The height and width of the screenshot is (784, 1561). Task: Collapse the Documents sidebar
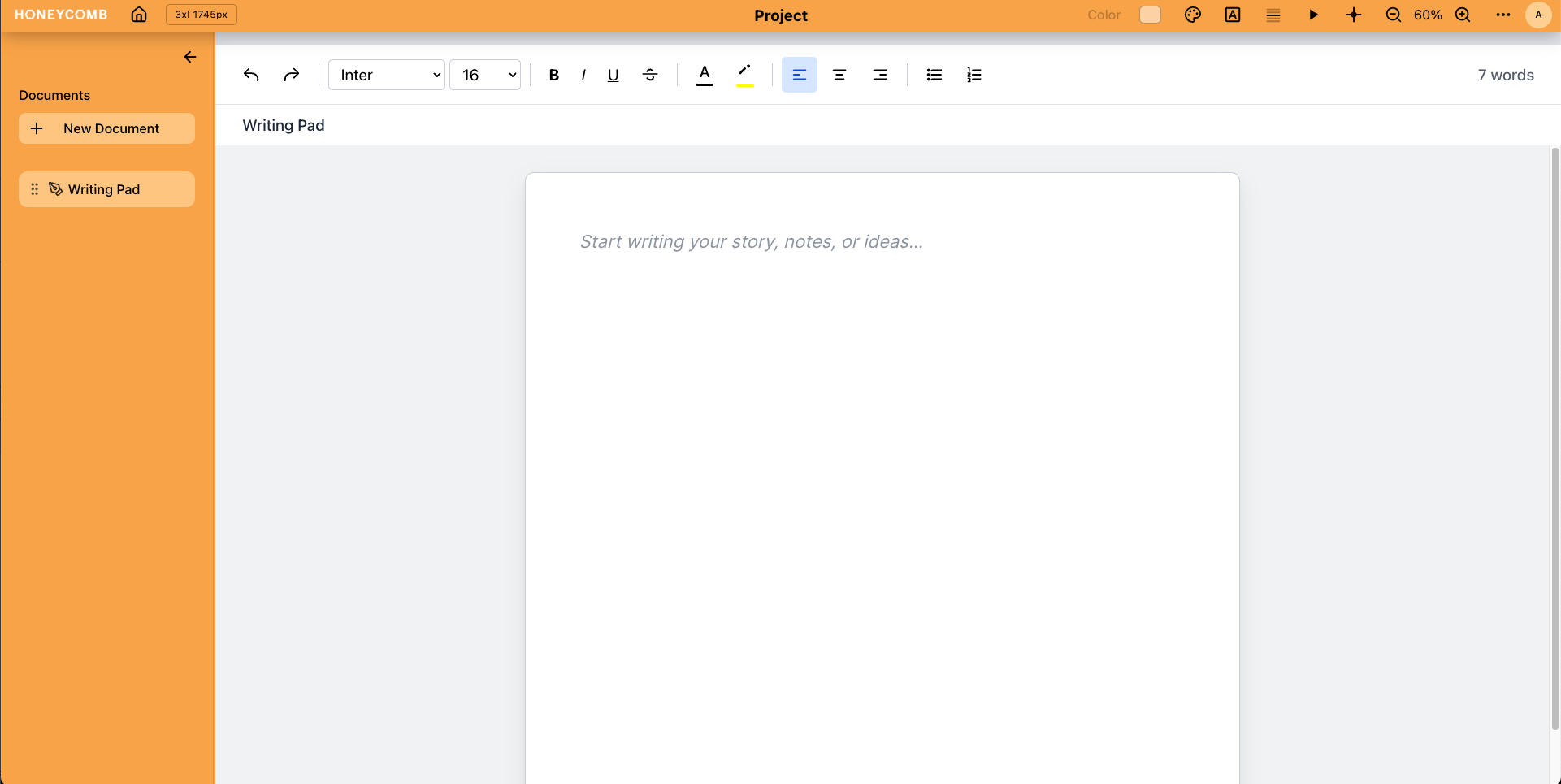(x=190, y=57)
